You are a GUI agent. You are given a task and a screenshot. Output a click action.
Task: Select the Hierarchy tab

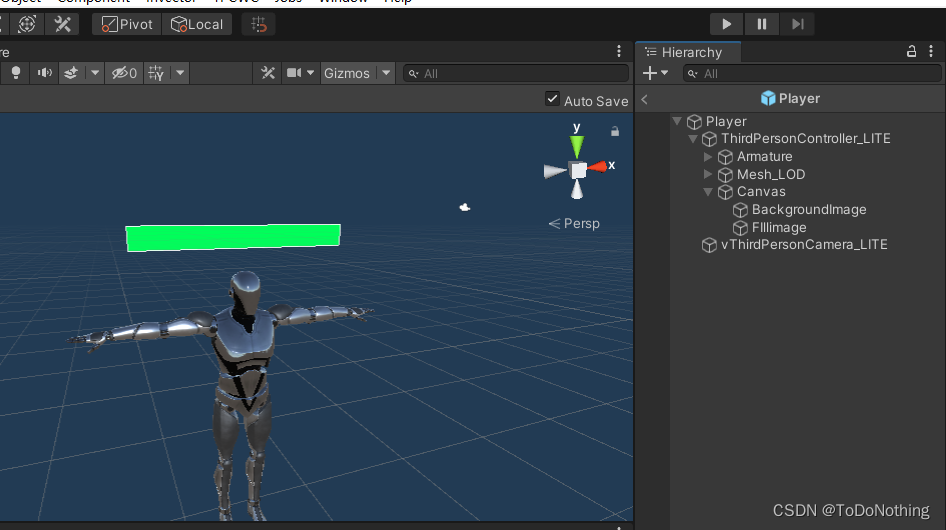click(688, 53)
